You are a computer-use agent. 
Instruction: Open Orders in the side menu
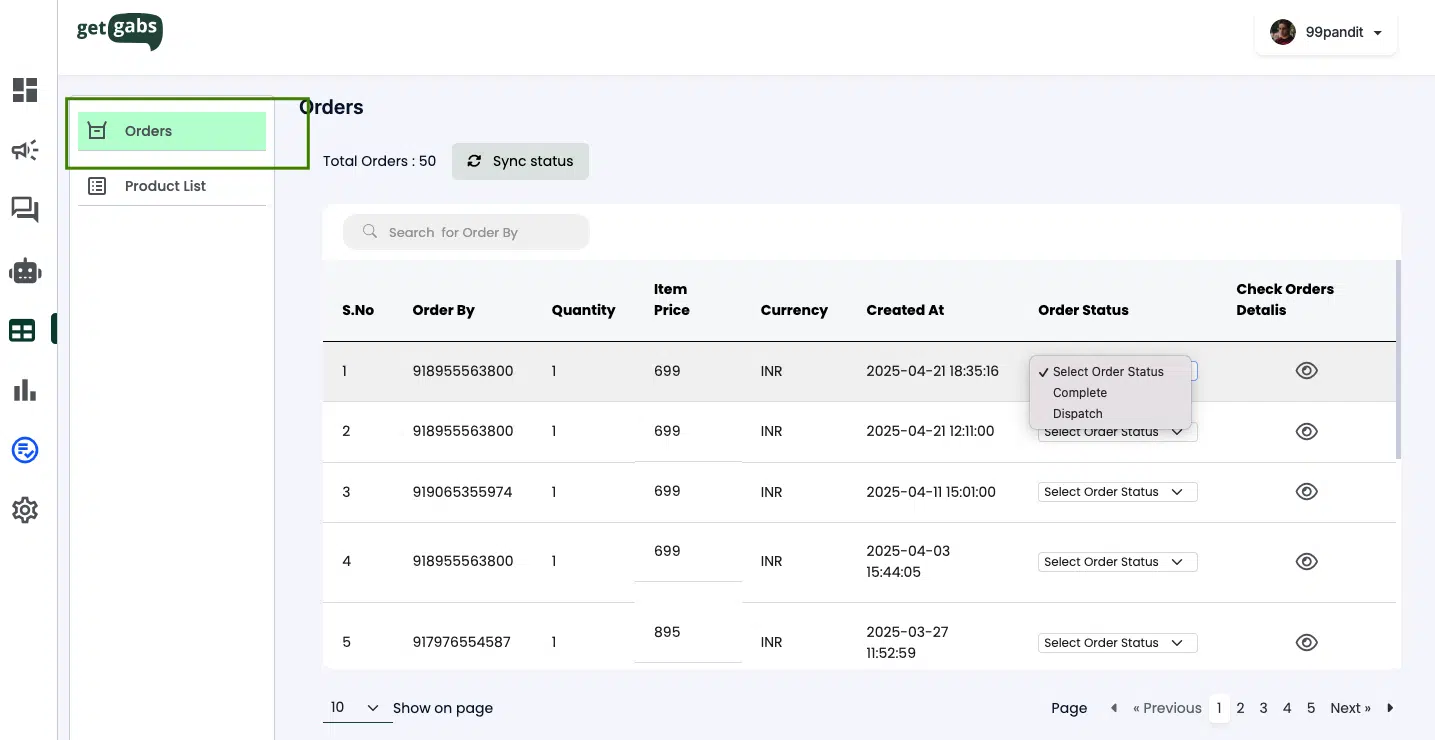click(x=172, y=131)
